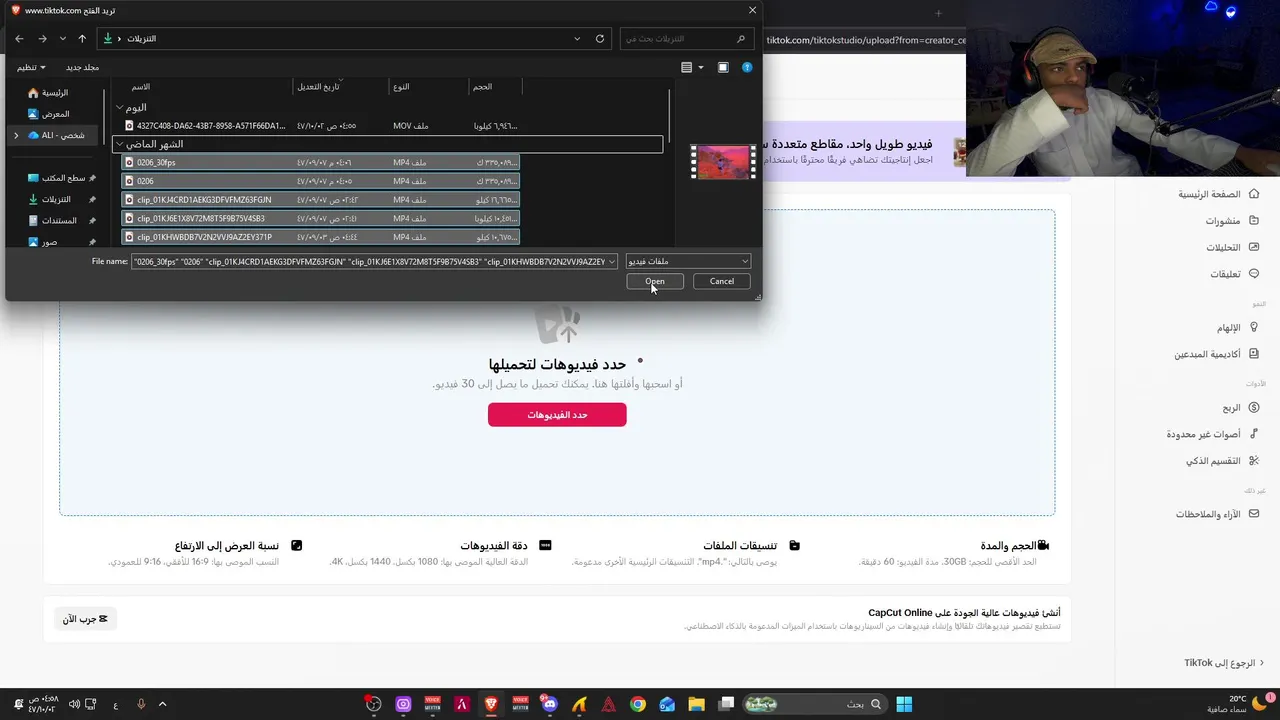
Task: Show hidden system tray icons
Action: 162,704
